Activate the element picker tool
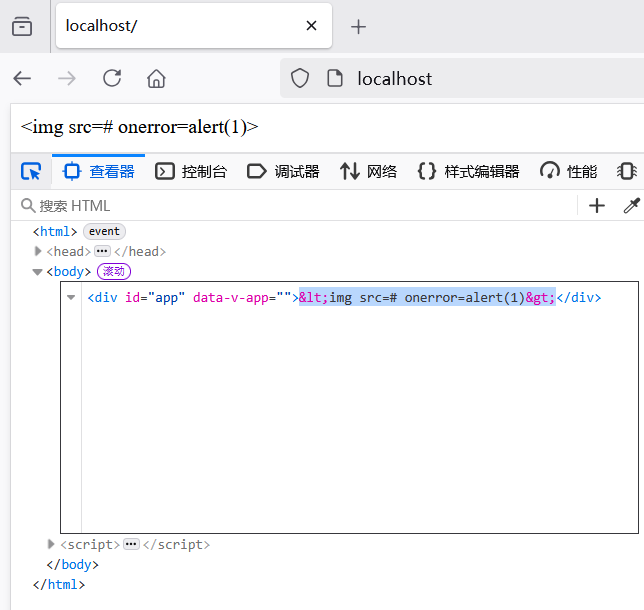The image size is (644, 610). [x=31, y=172]
